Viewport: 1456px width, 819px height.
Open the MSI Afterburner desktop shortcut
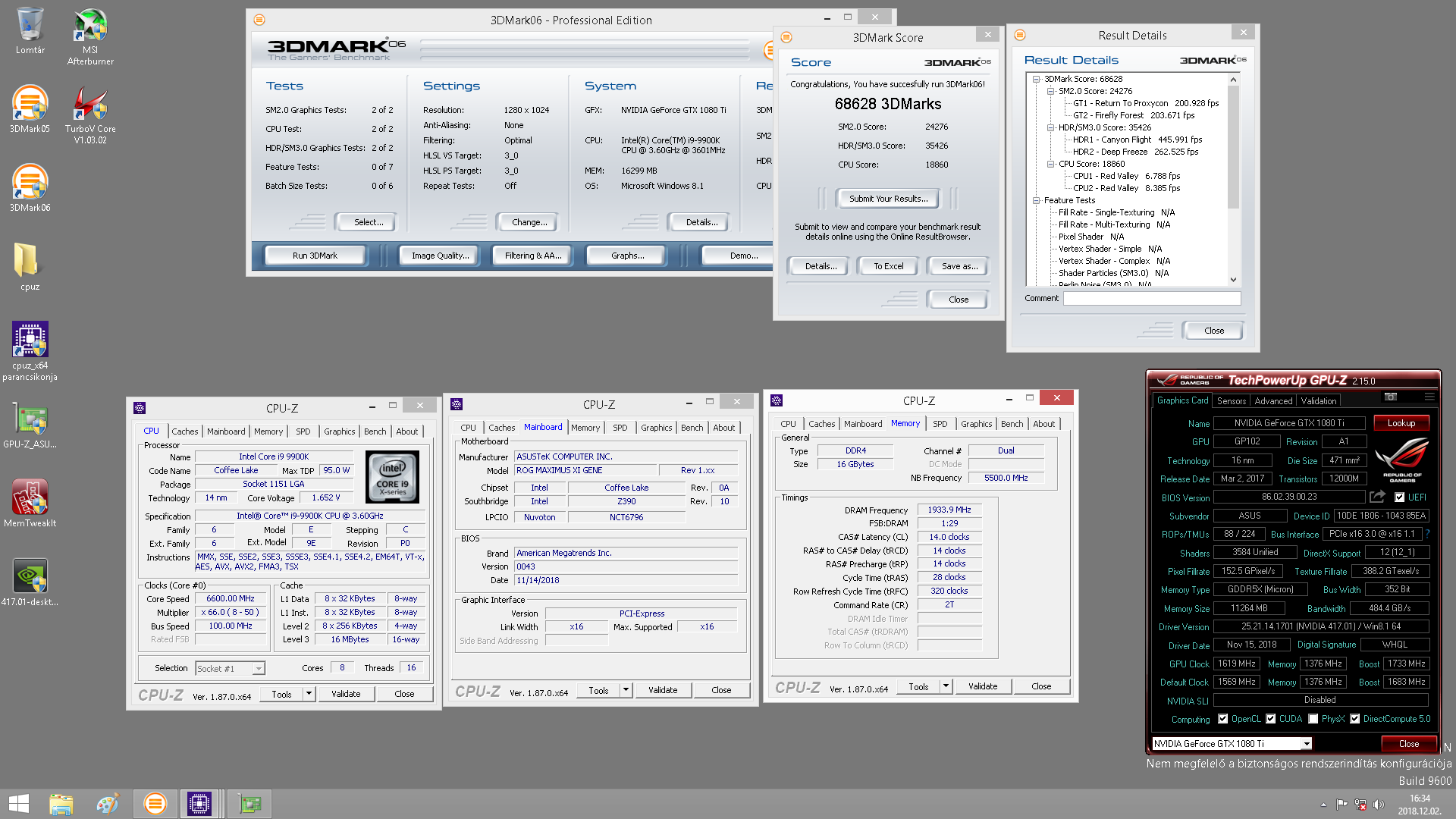tap(90, 36)
